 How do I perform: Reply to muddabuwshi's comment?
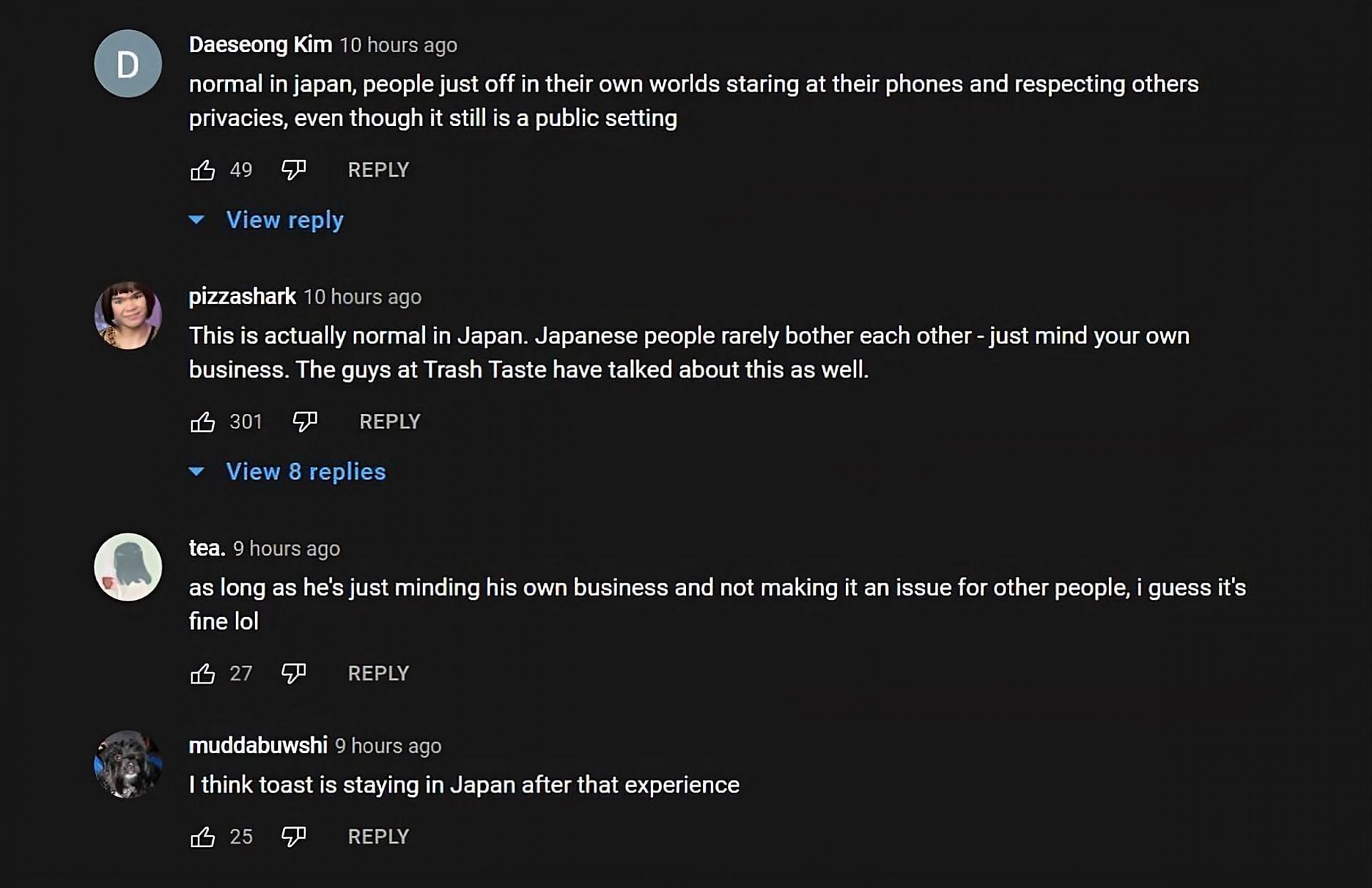378,837
